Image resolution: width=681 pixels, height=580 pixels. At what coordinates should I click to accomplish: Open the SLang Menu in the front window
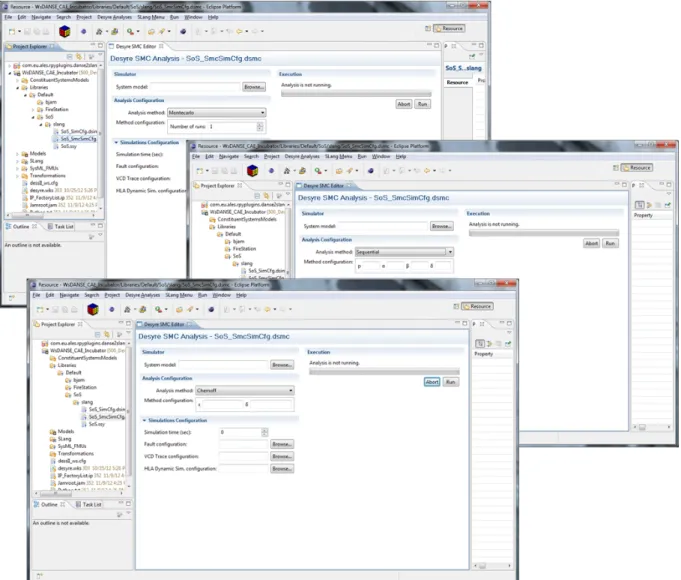179,295
